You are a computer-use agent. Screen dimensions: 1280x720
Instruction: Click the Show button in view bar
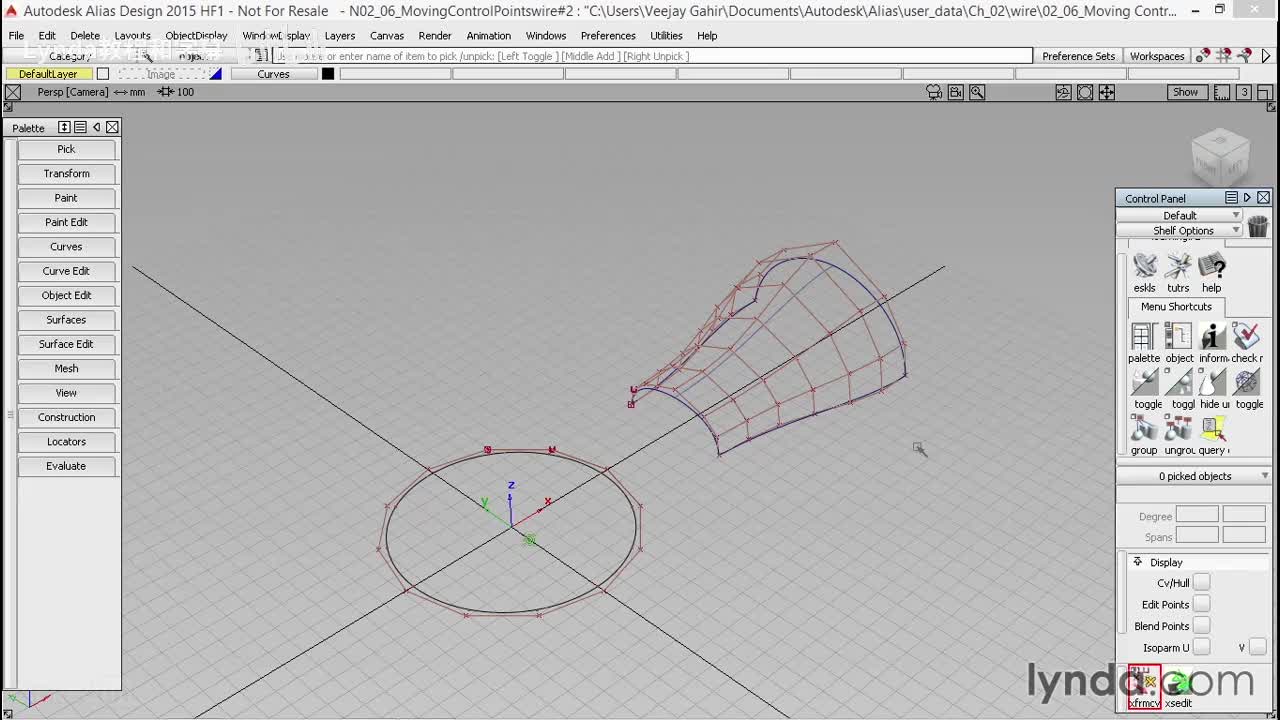[1185, 92]
